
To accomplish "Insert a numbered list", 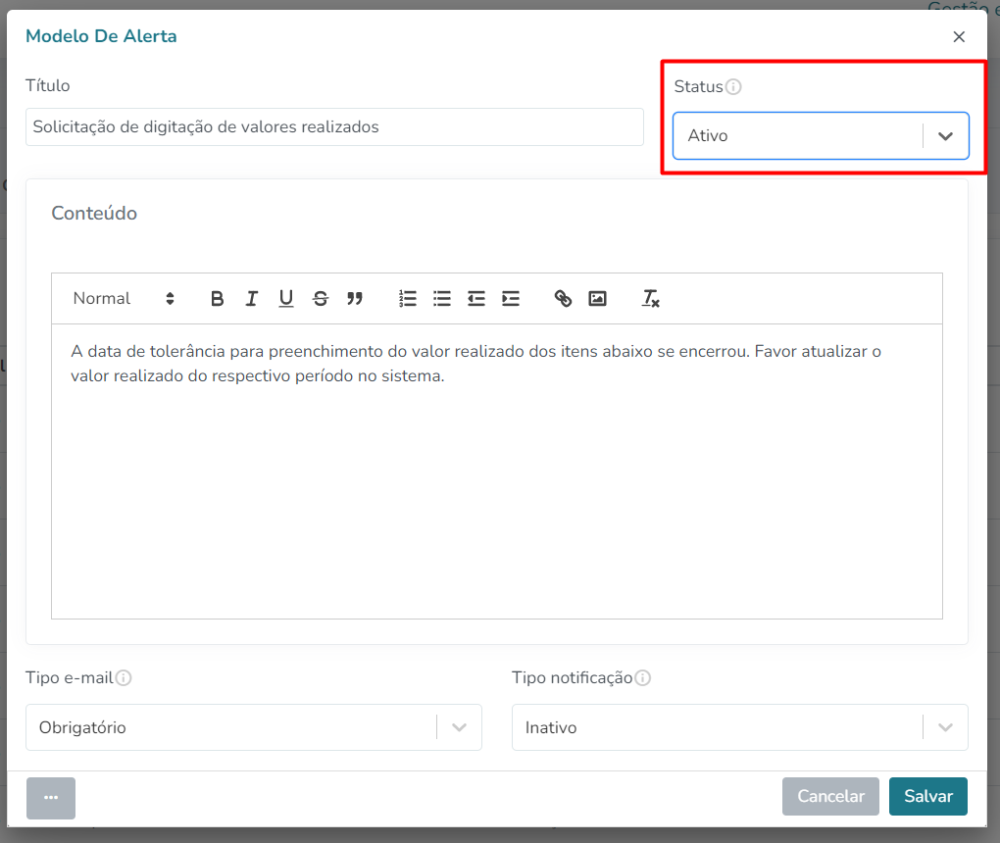I will (408, 298).
